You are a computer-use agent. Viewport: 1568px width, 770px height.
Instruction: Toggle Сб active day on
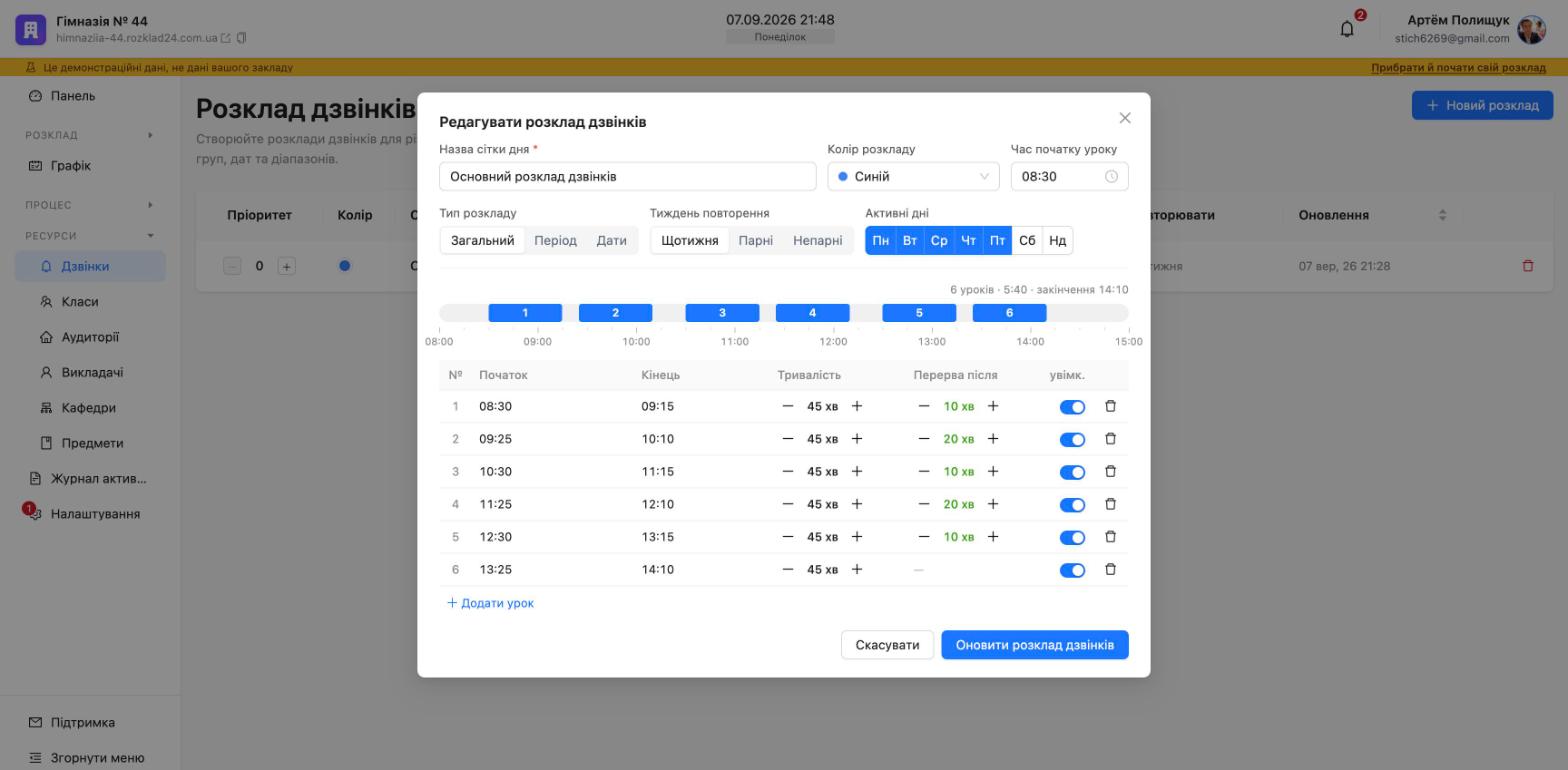1027,240
